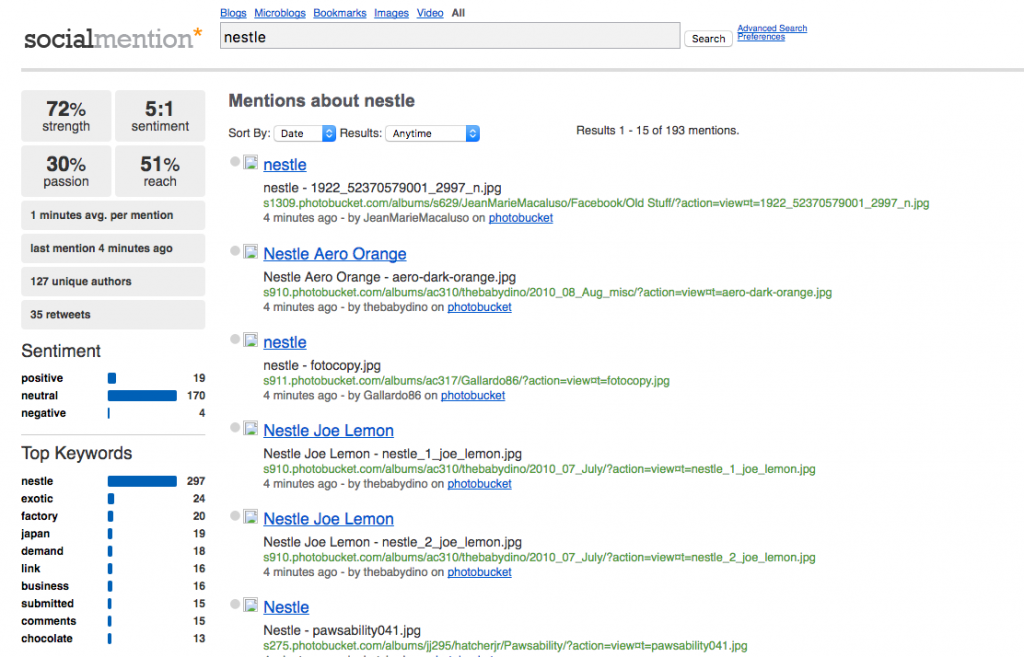This screenshot has height=657, width=1024.
Task: Open the Results Anytime dropdown
Action: tap(432, 133)
